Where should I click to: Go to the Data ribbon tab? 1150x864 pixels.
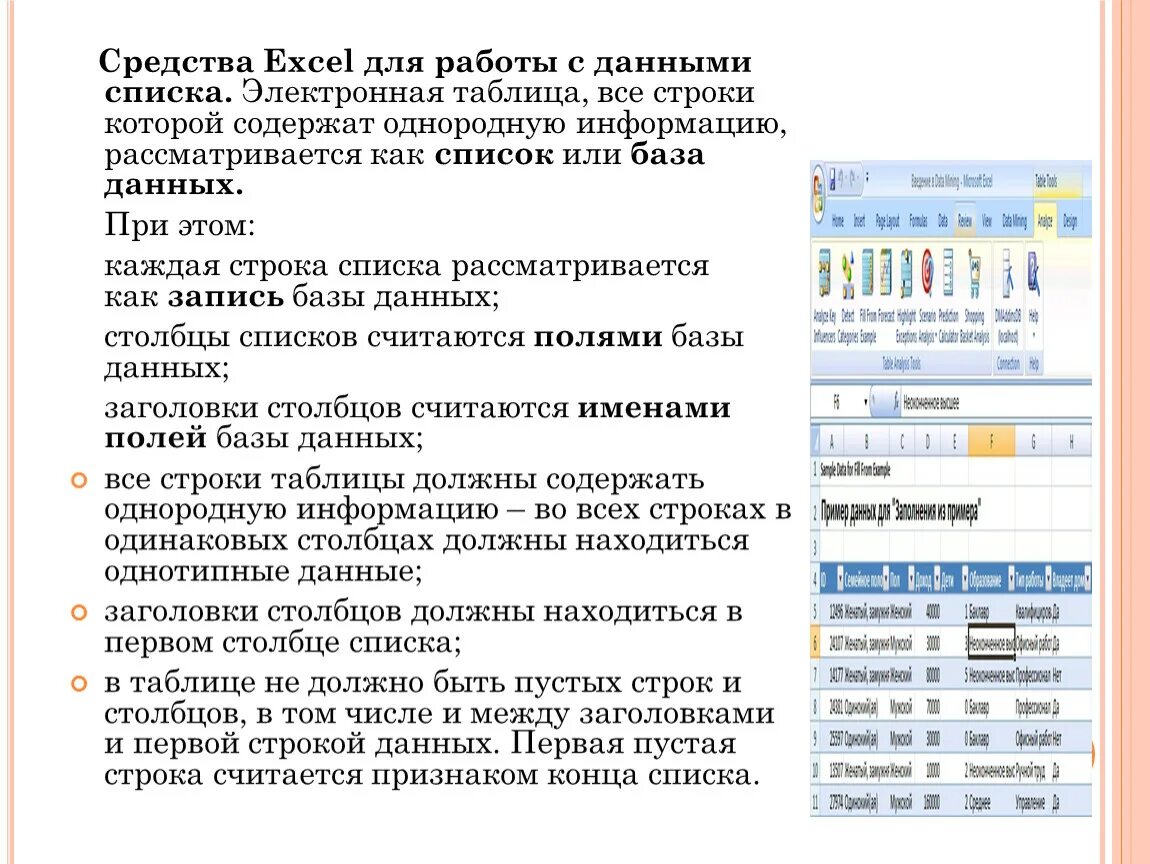pos(942,221)
